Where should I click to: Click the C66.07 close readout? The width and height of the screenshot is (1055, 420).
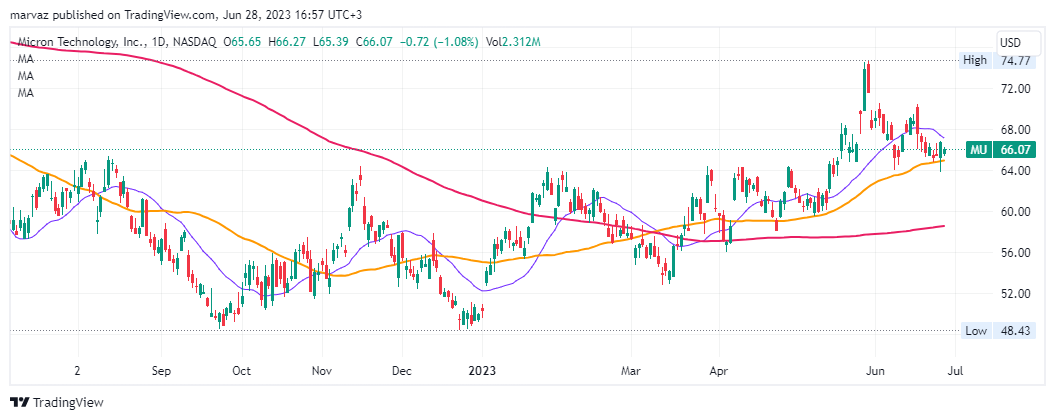pos(374,42)
